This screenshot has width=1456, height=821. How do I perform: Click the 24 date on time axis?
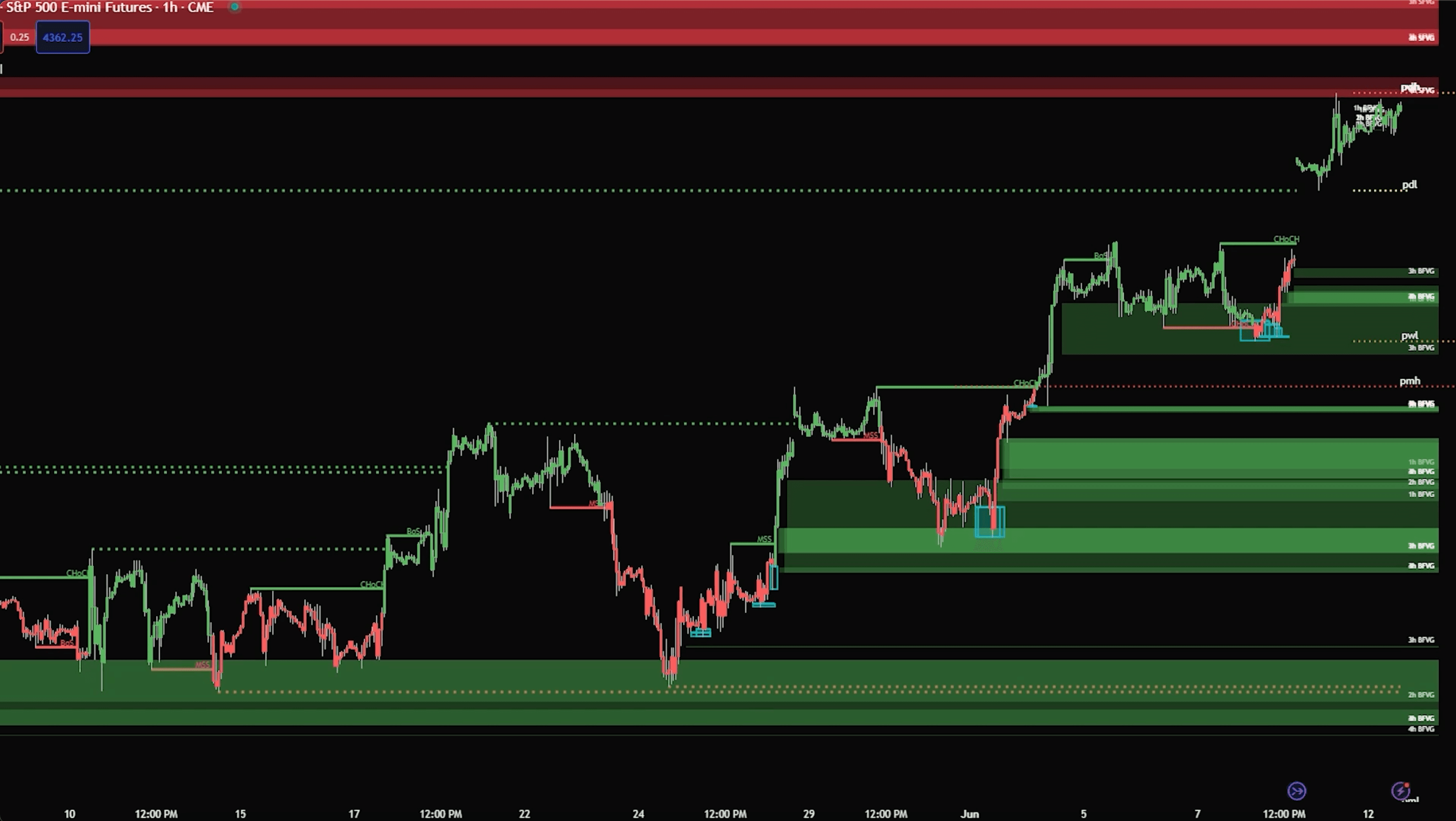(x=638, y=814)
